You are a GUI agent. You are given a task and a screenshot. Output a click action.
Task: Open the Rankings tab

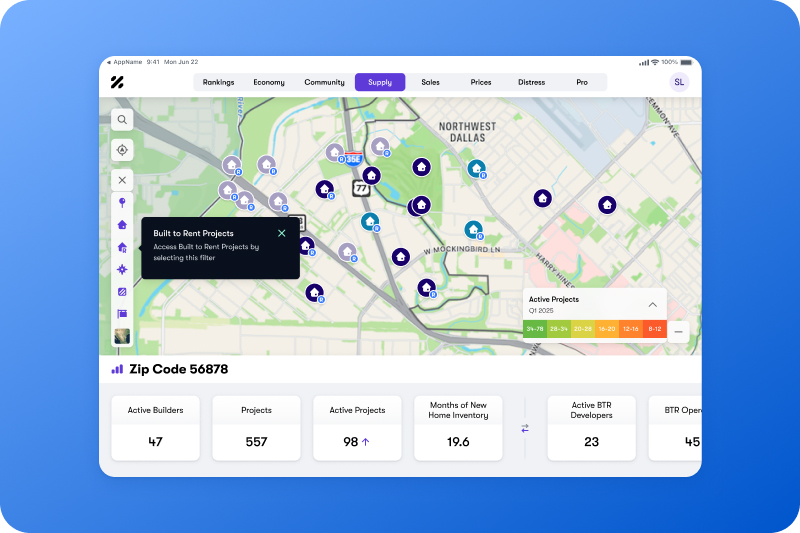pyautogui.click(x=218, y=82)
